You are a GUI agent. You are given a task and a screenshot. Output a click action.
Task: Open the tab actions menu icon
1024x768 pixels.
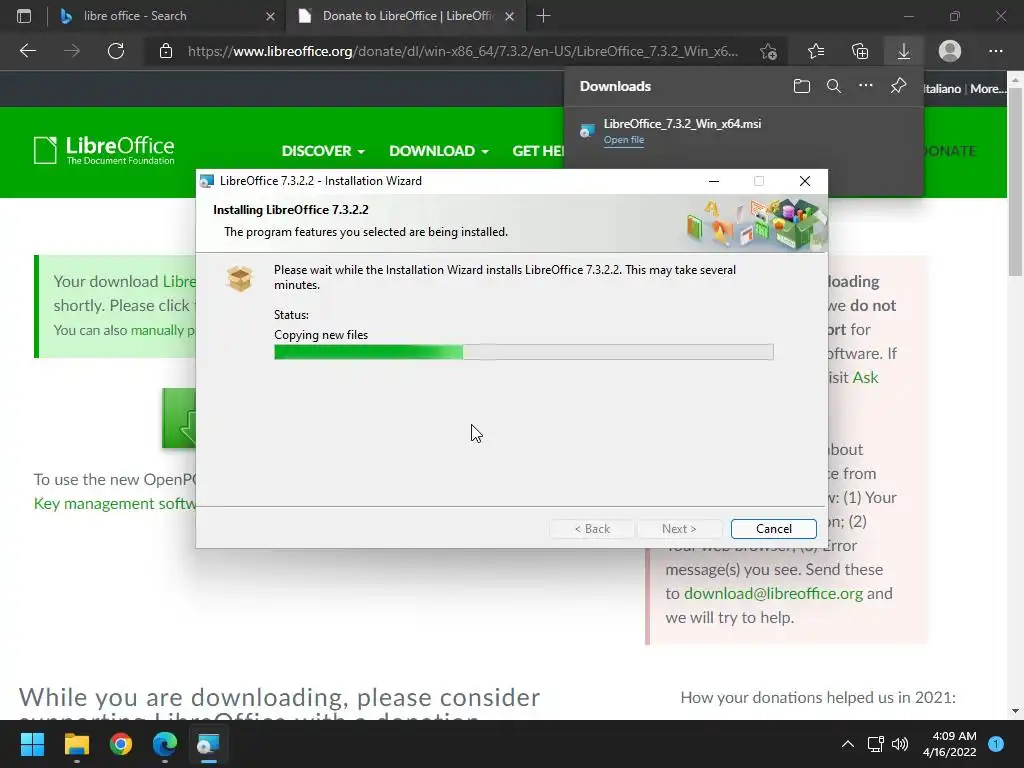point(24,16)
